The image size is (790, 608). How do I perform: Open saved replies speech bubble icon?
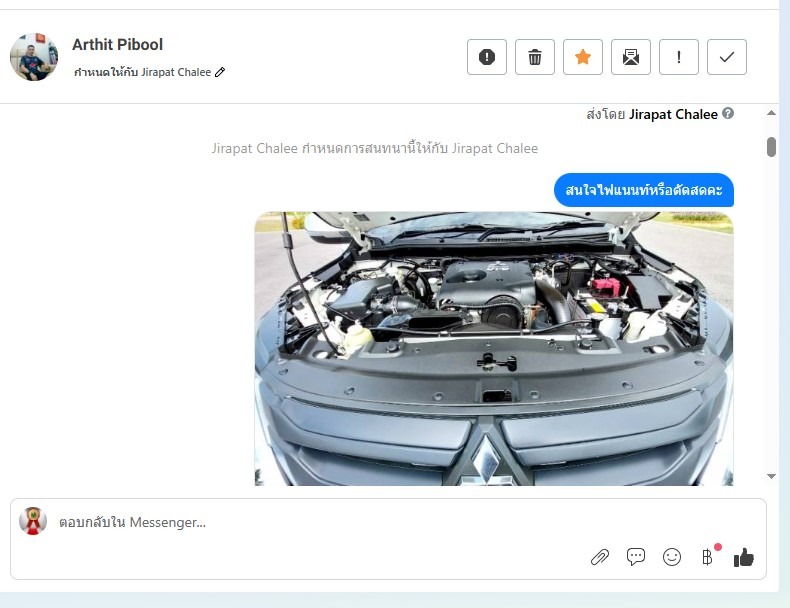pos(636,557)
